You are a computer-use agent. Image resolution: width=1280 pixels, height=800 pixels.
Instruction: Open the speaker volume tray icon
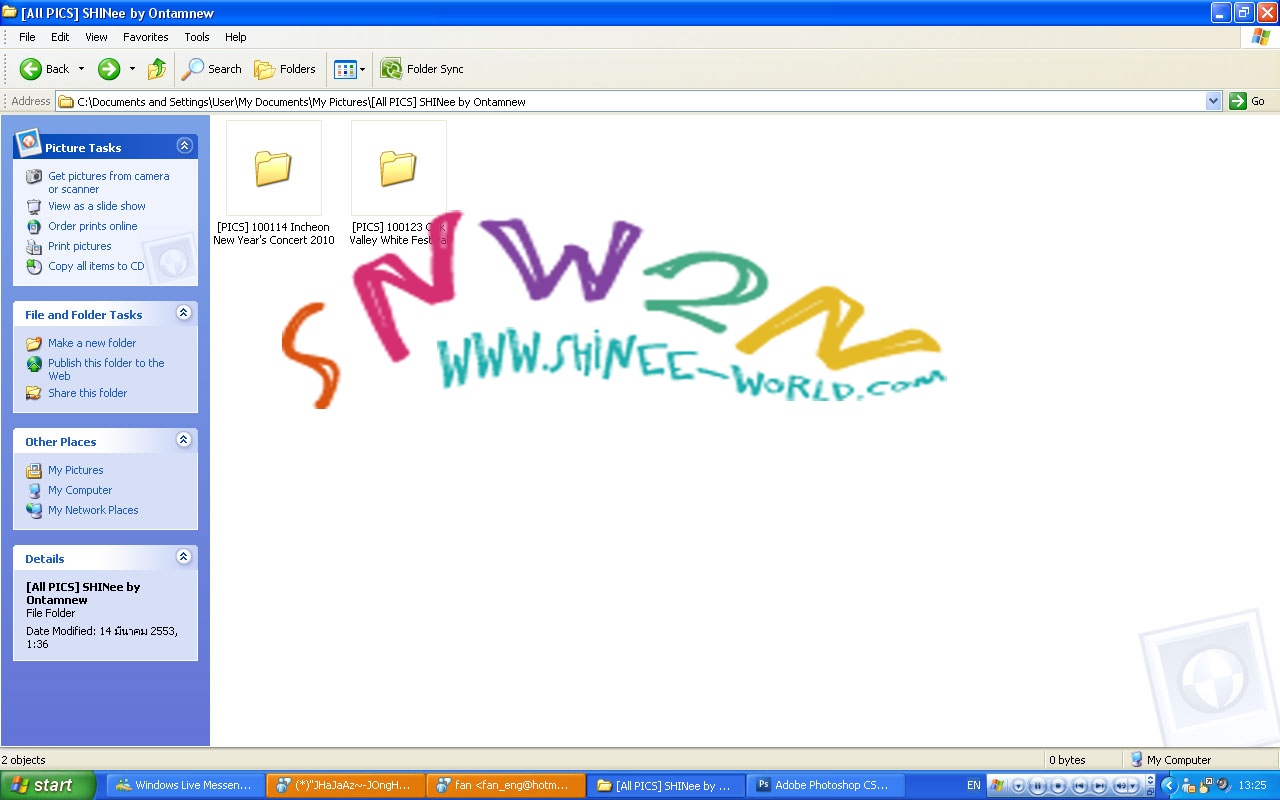coord(1224,786)
